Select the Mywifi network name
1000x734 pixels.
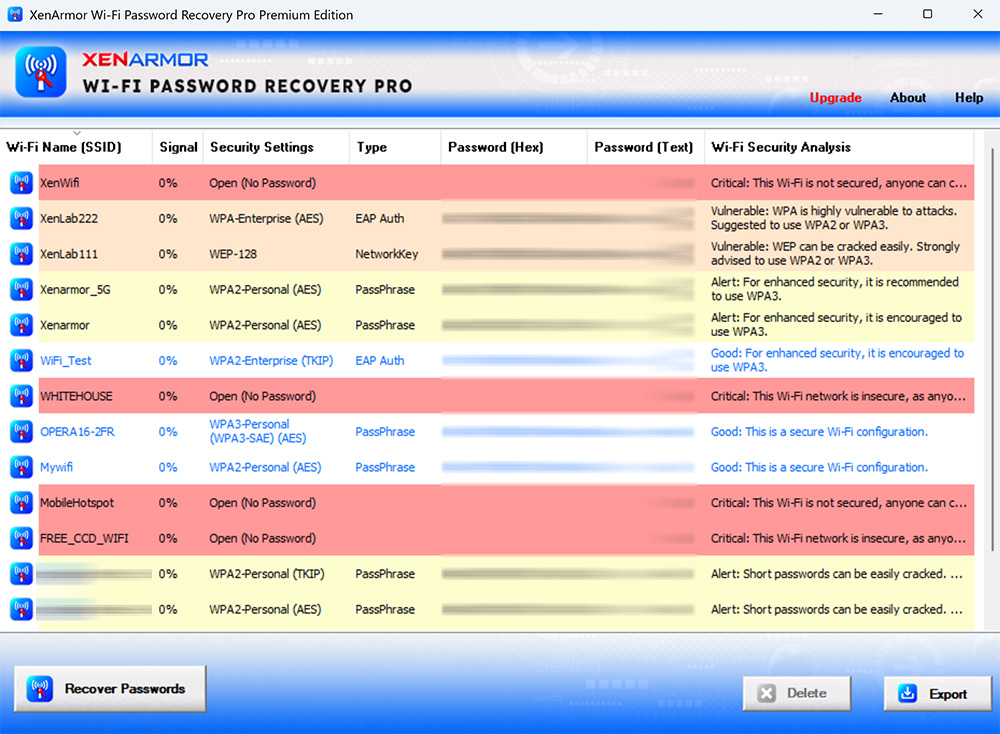pos(56,467)
